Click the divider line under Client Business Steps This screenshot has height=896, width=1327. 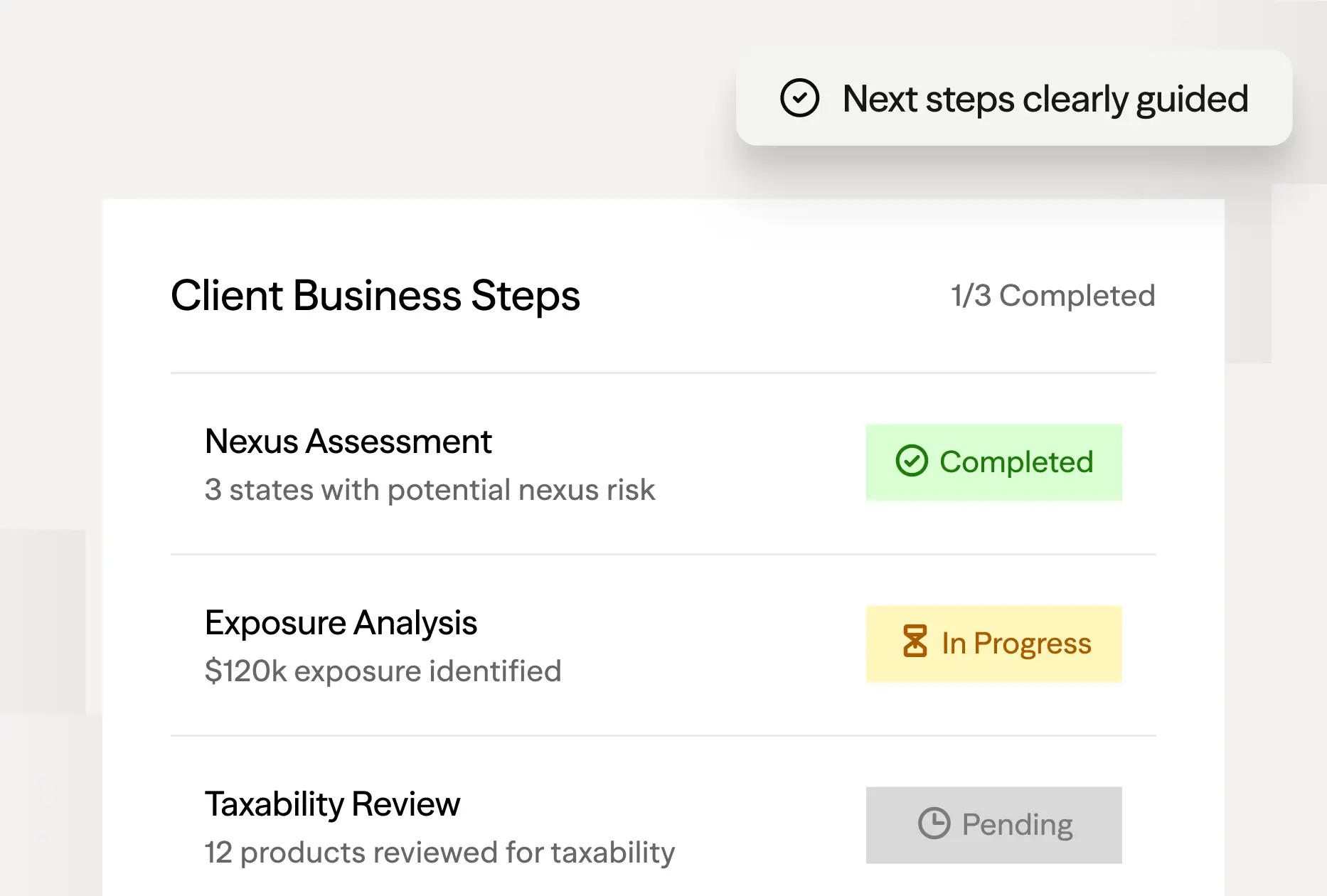pos(663,373)
